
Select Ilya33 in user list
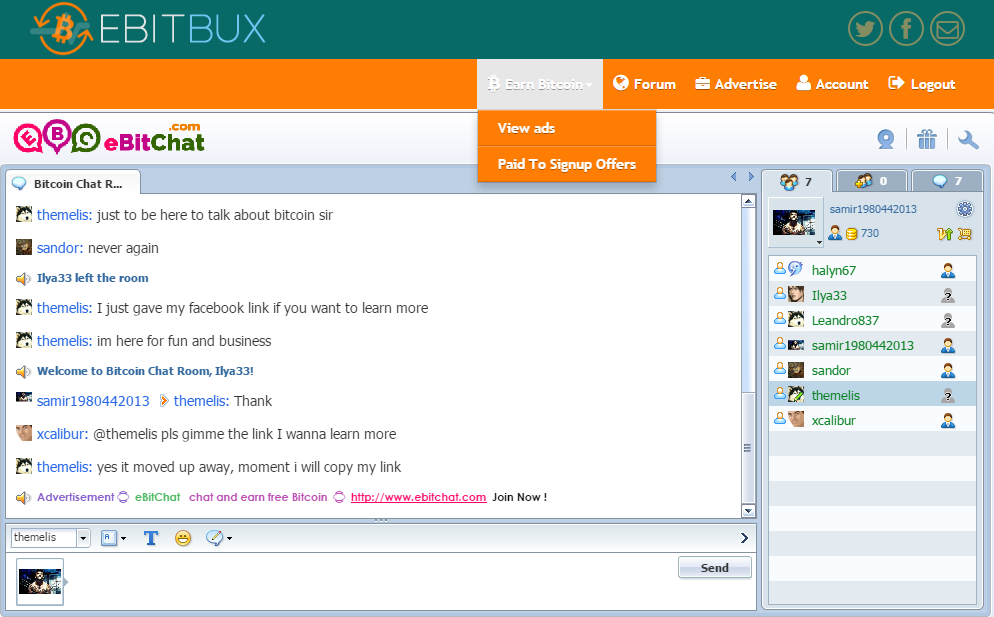pos(872,296)
